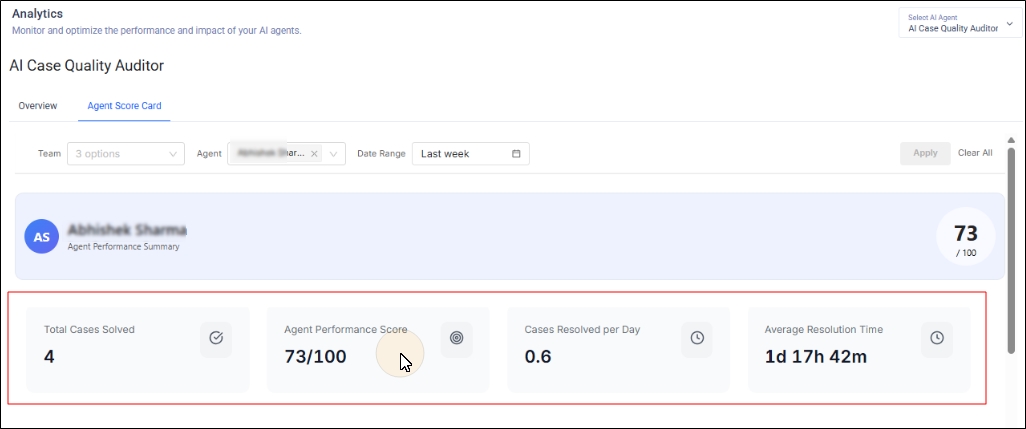
Task: Select the Average Resolution Time card value
Action: tap(816, 356)
